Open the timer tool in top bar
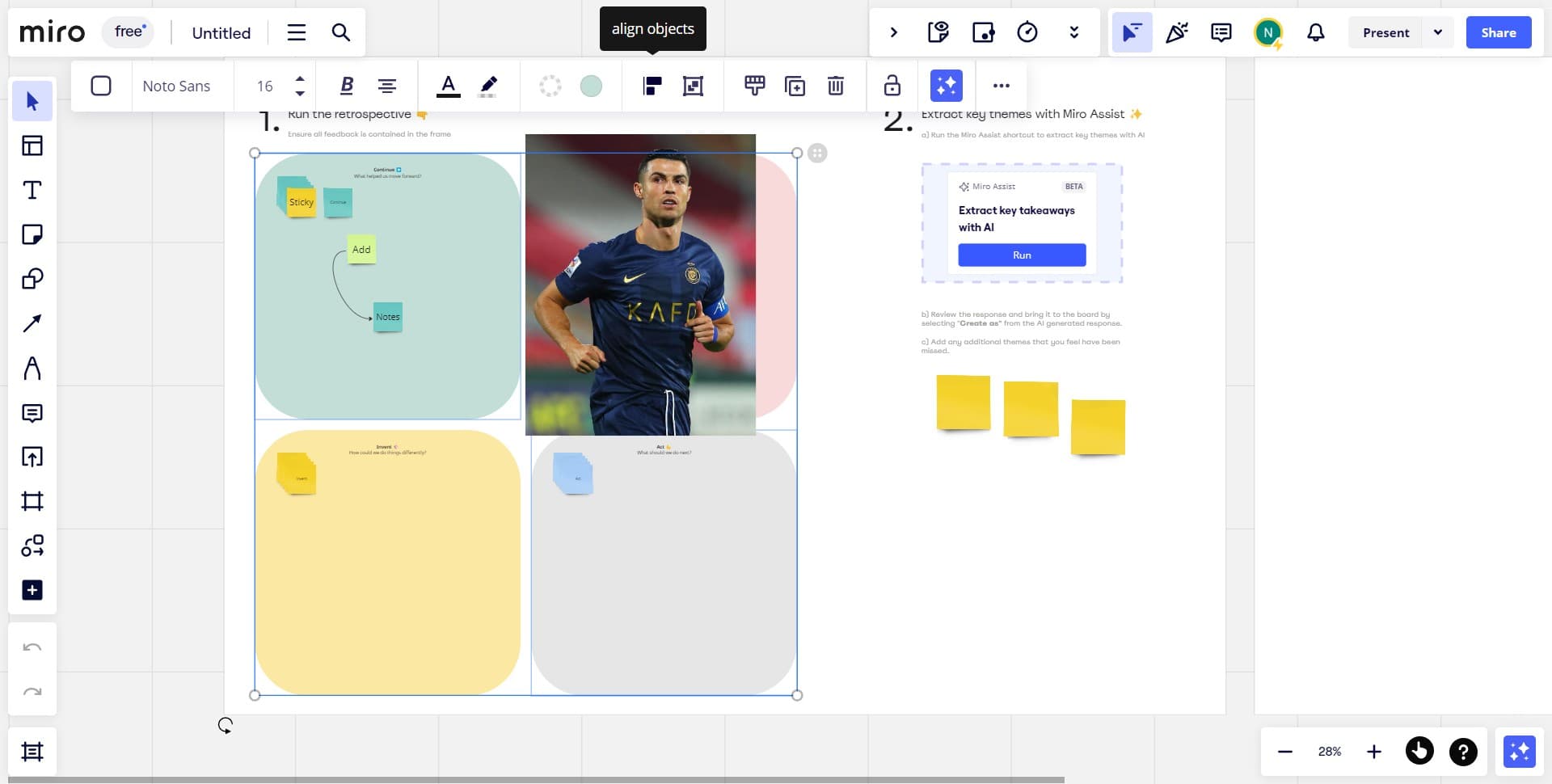Screen dimensions: 1552x784 [x=1027, y=32]
